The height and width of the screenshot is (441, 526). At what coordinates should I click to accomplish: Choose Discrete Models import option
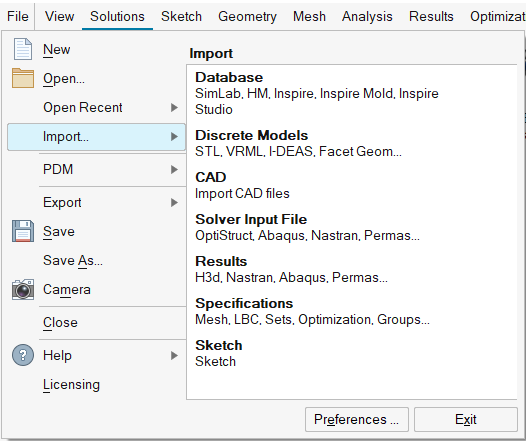coord(298,143)
